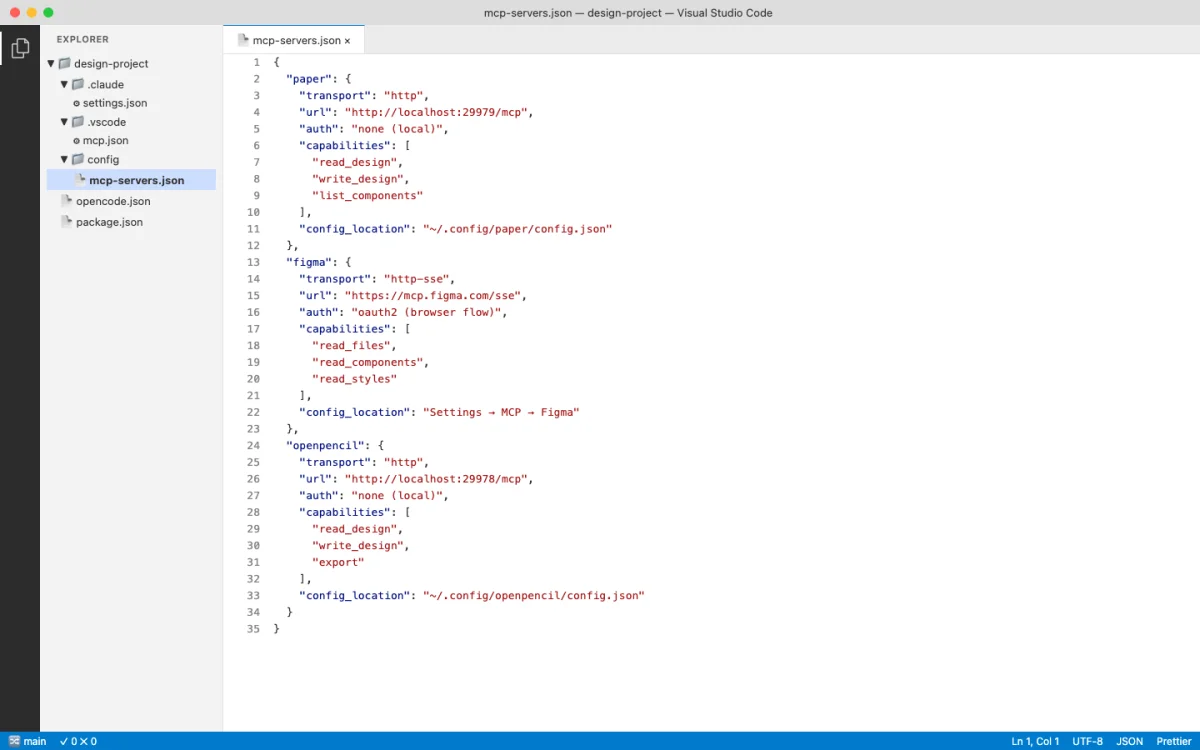Click line number 1 in the gutter
Viewport: 1200px width, 750px height.
(x=256, y=62)
